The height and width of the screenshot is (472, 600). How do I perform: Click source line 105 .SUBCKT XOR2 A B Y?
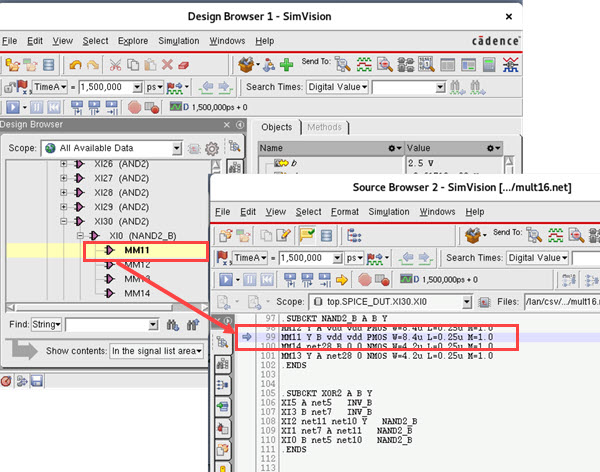(x=328, y=394)
